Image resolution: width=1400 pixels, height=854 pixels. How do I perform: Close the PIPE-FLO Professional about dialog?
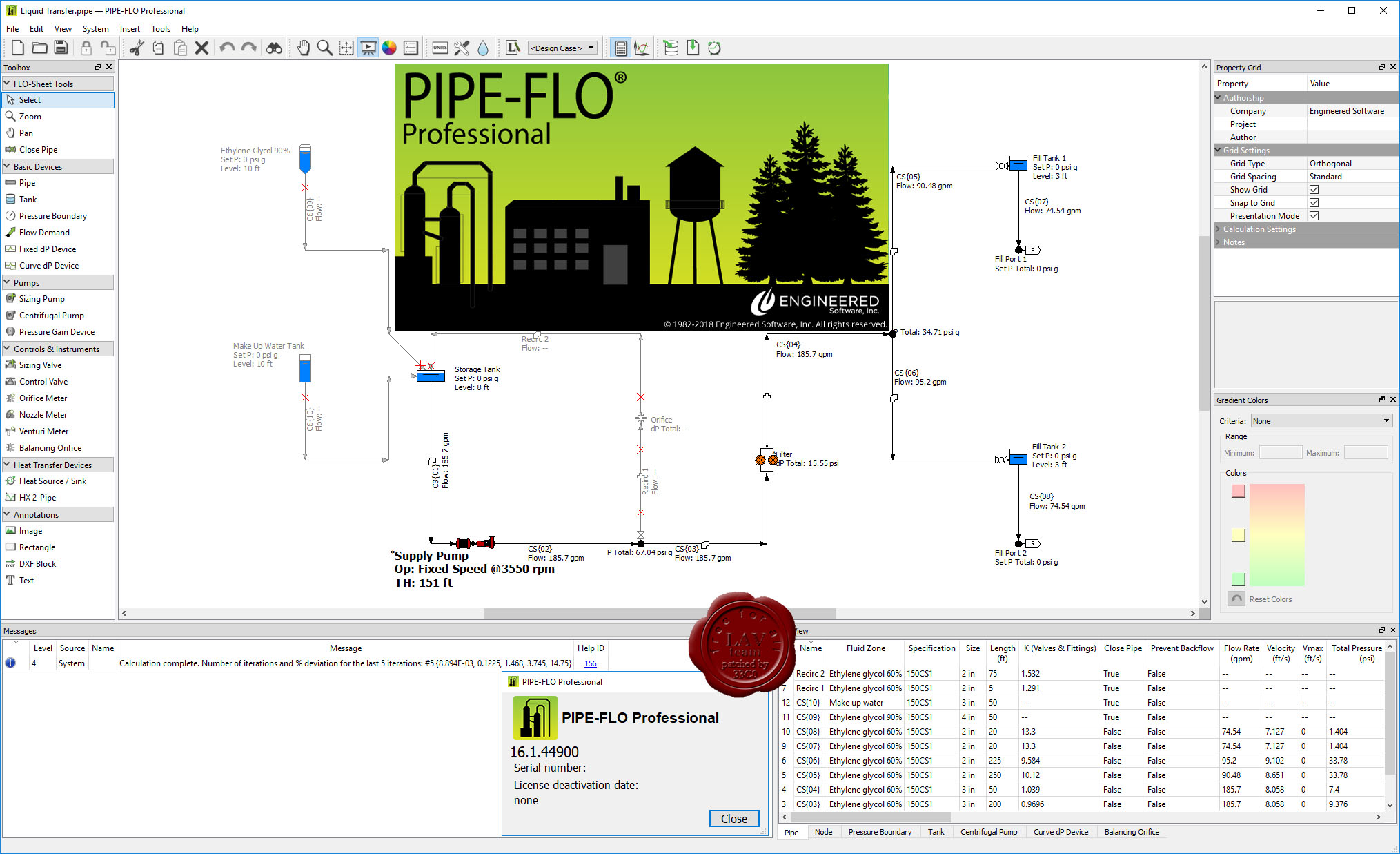coord(734,819)
